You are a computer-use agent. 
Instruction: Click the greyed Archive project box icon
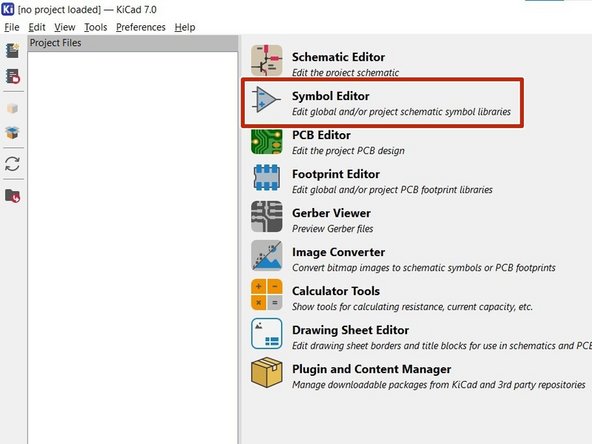point(12,108)
